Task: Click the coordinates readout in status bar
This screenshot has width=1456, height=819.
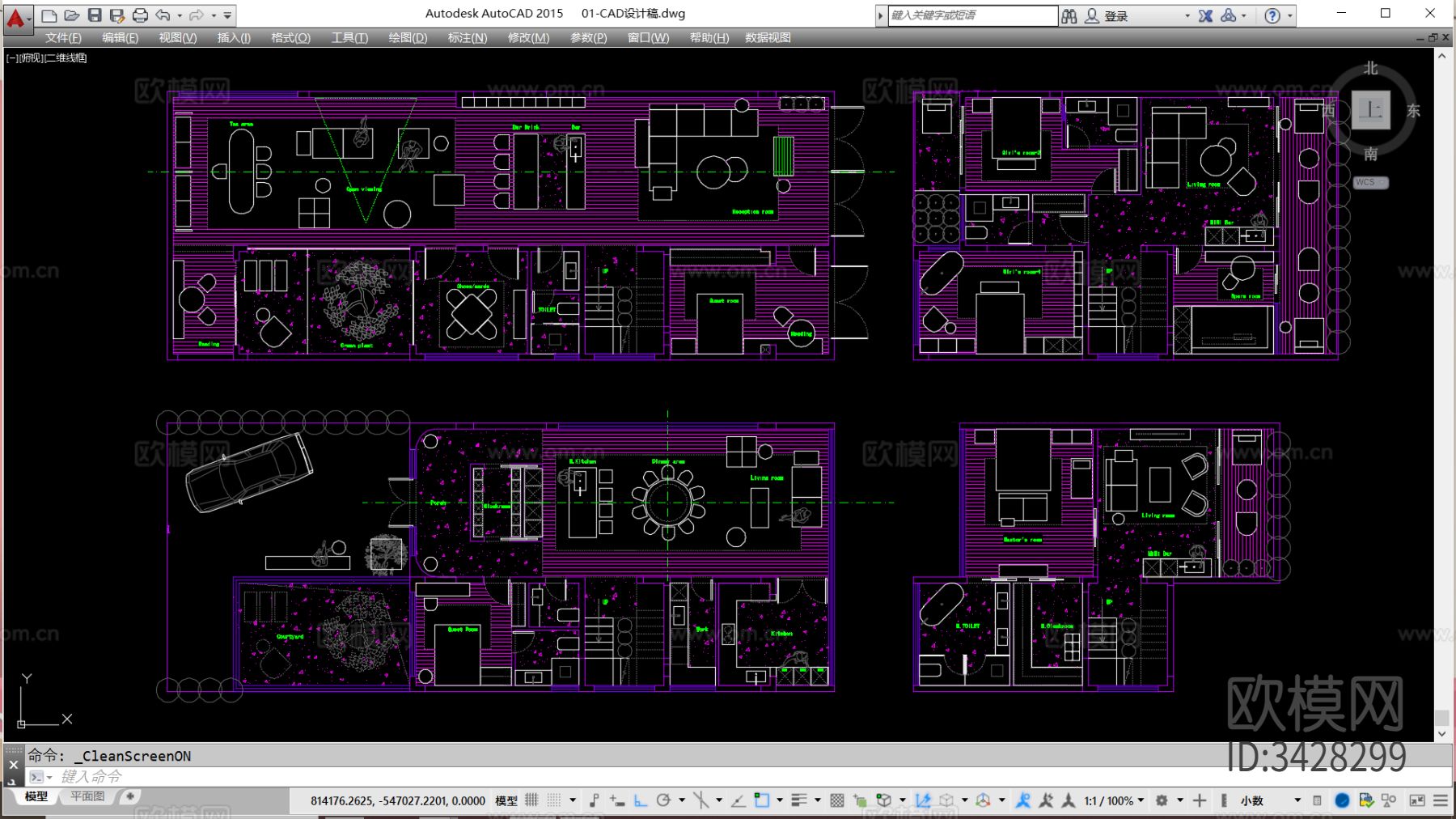Action: point(398,800)
